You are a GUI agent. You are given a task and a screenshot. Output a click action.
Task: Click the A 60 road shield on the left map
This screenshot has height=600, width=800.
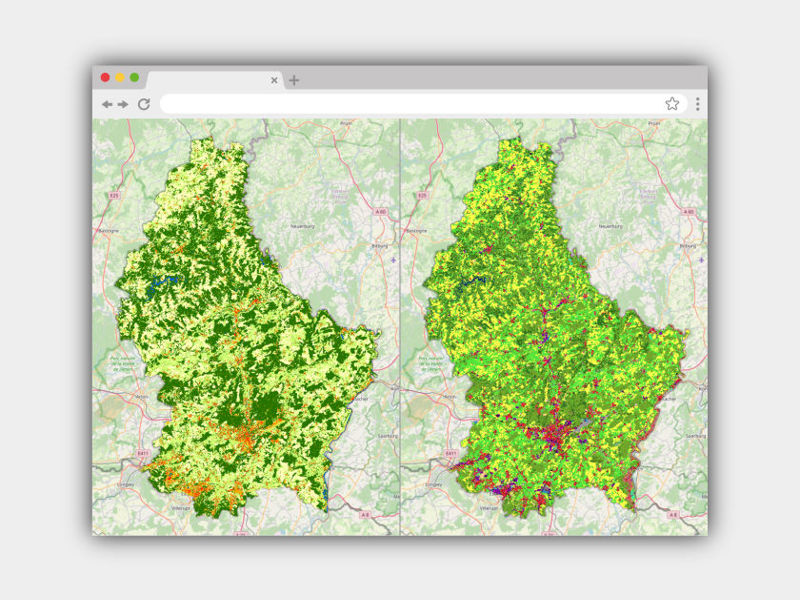click(x=381, y=211)
